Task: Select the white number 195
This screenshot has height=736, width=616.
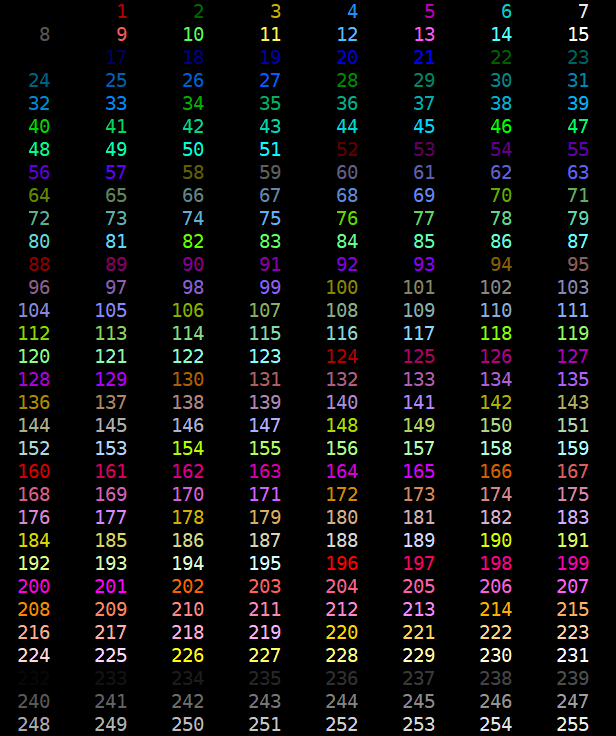Action: 265,563
